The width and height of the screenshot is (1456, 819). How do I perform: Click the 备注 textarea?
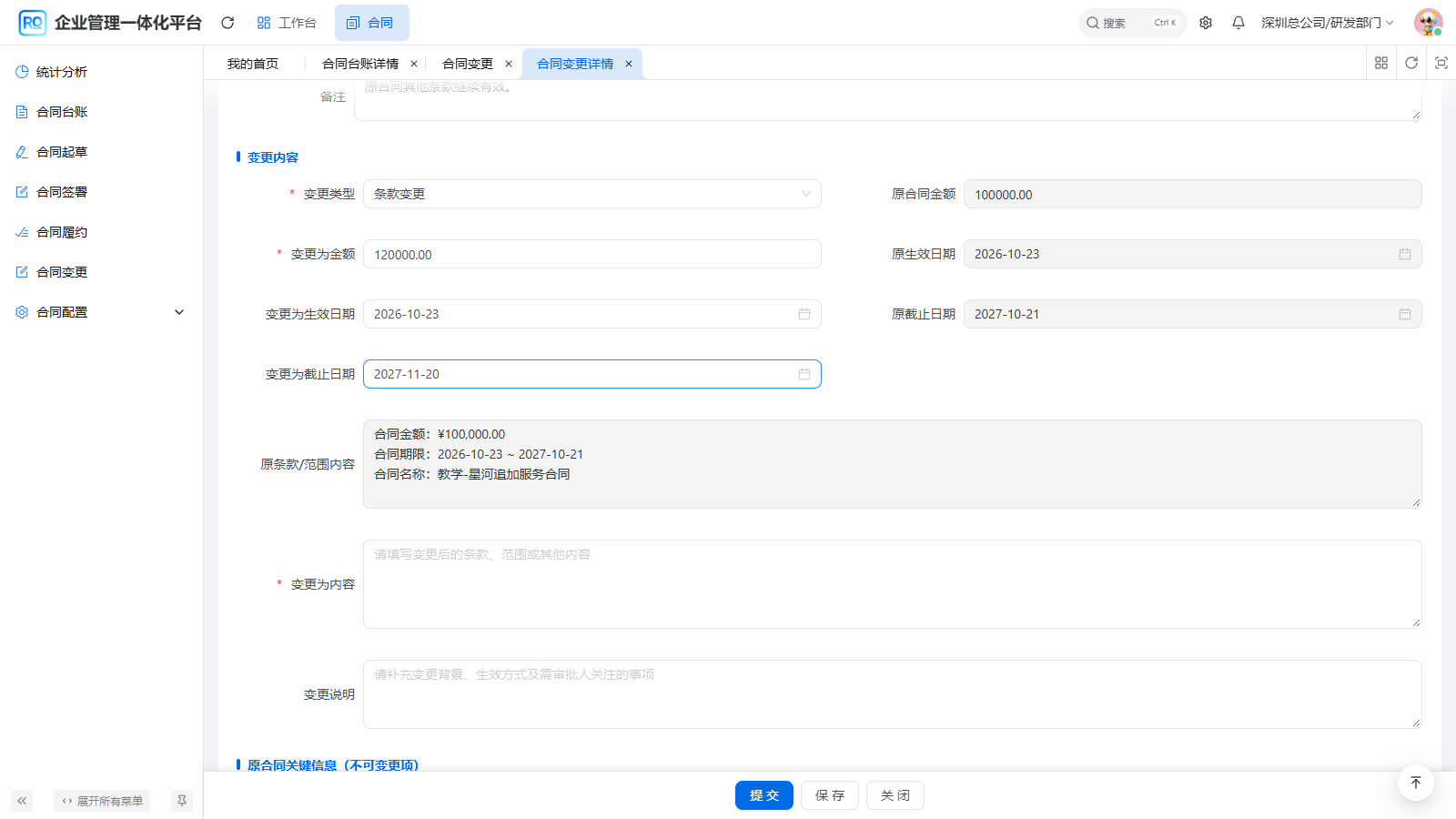coord(888,99)
